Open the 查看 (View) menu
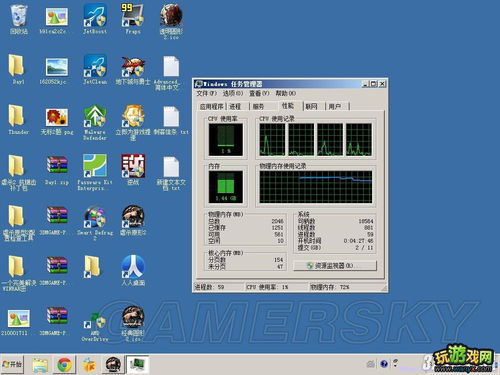The height and width of the screenshot is (375, 500). coord(259,93)
